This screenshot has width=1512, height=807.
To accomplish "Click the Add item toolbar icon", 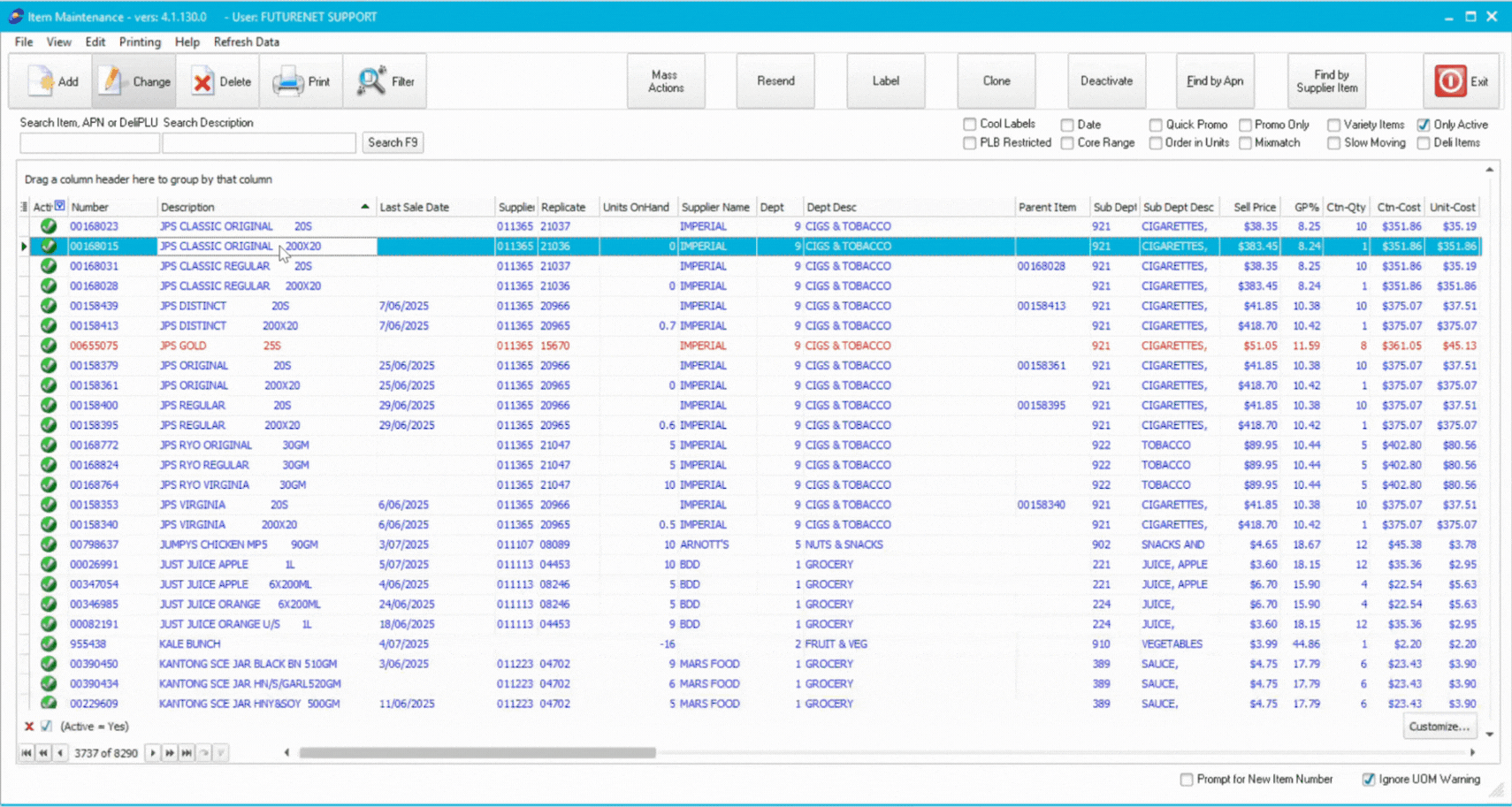I will [x=41, y=81].
